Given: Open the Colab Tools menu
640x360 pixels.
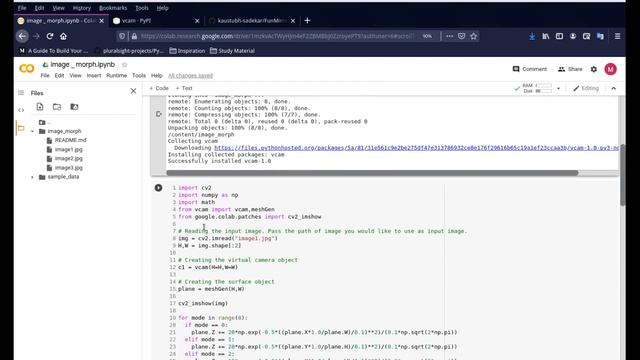Looking at the screenshot, I should tap(139, 76).
